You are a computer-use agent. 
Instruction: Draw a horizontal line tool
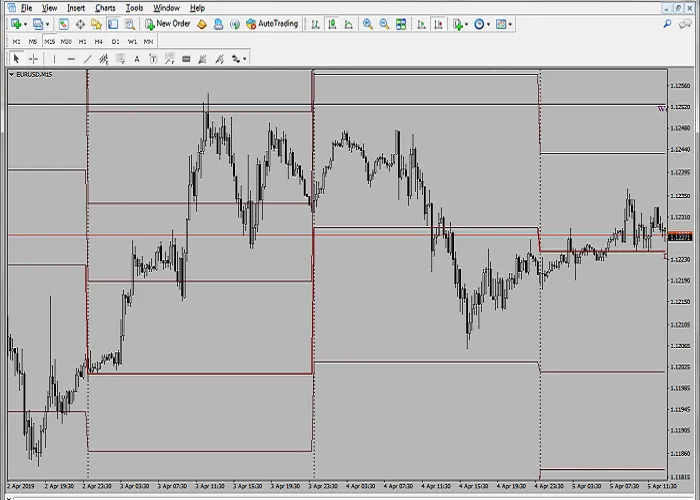tap(70, 59)
